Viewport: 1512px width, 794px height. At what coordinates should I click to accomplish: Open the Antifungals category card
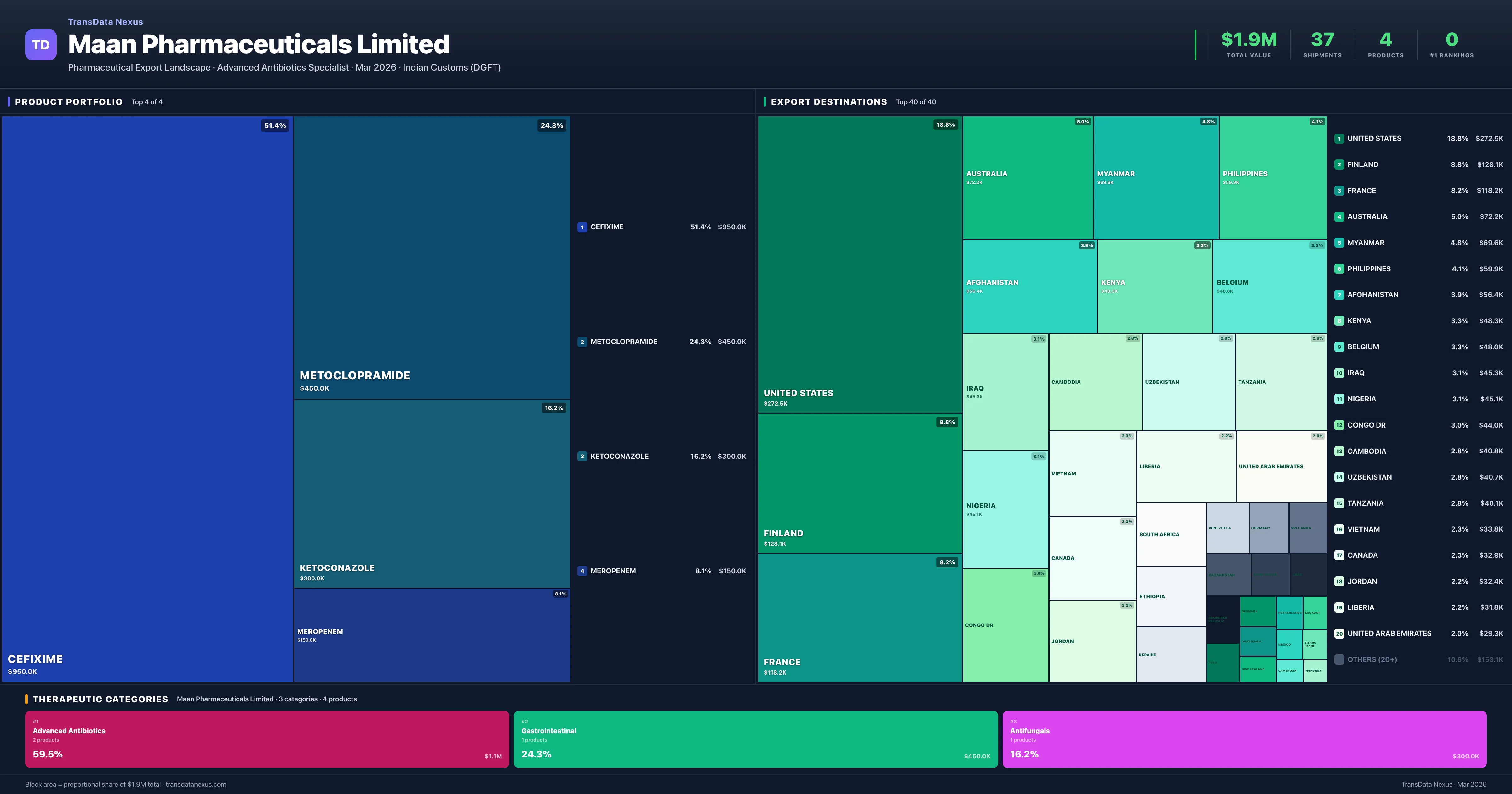tap(1244, 739)
